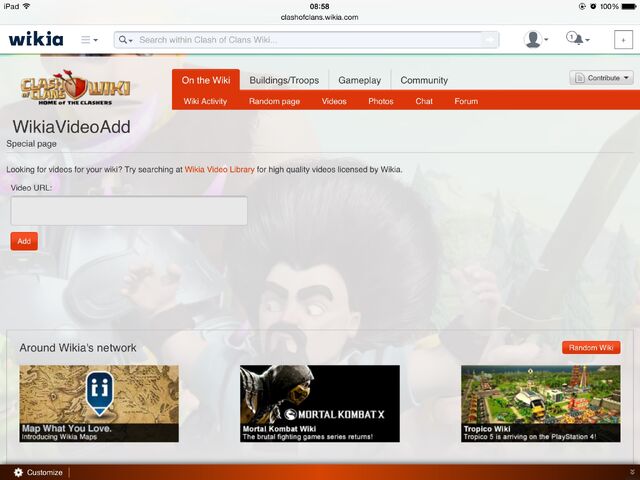Open the Mortal Kombat Wiki thumbnail
This screenshot has height=480, width=640.
(320, 403)
